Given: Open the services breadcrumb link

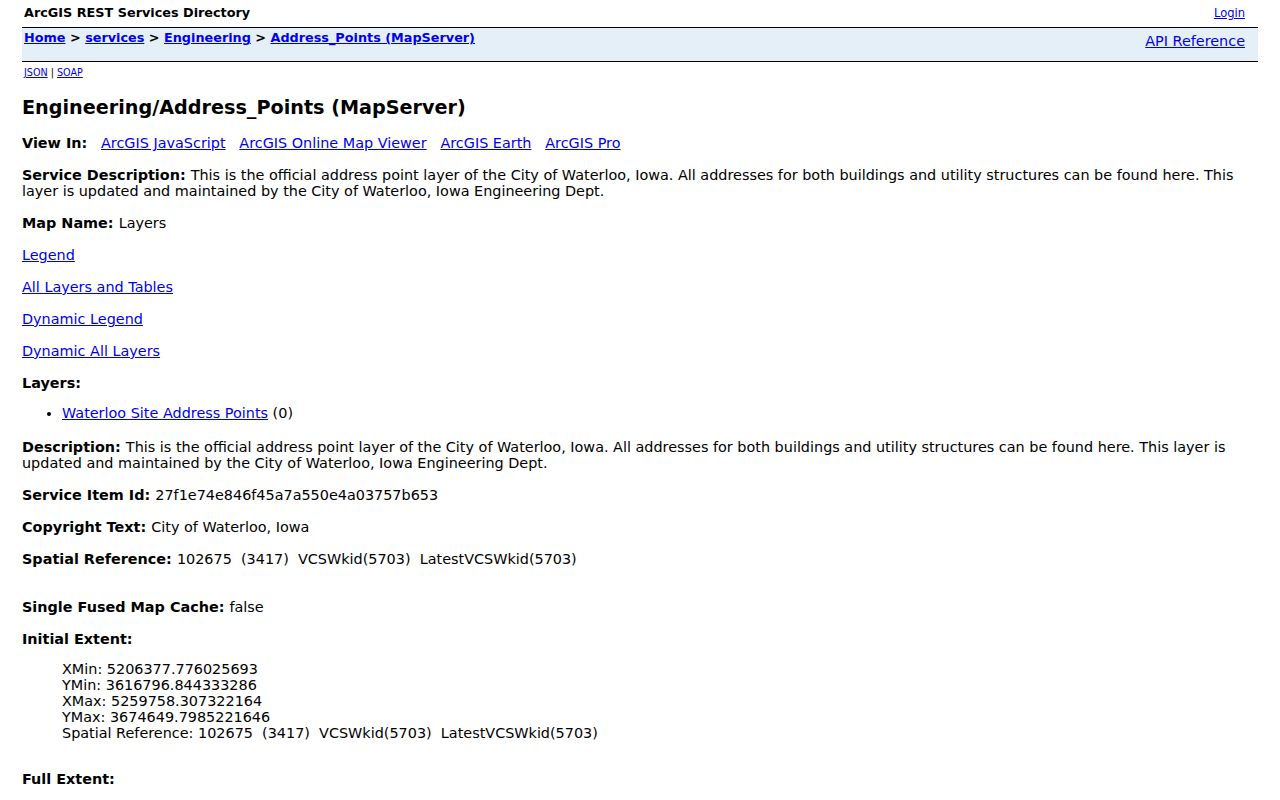Looking at the screenshot, I should tap(115, 38).
